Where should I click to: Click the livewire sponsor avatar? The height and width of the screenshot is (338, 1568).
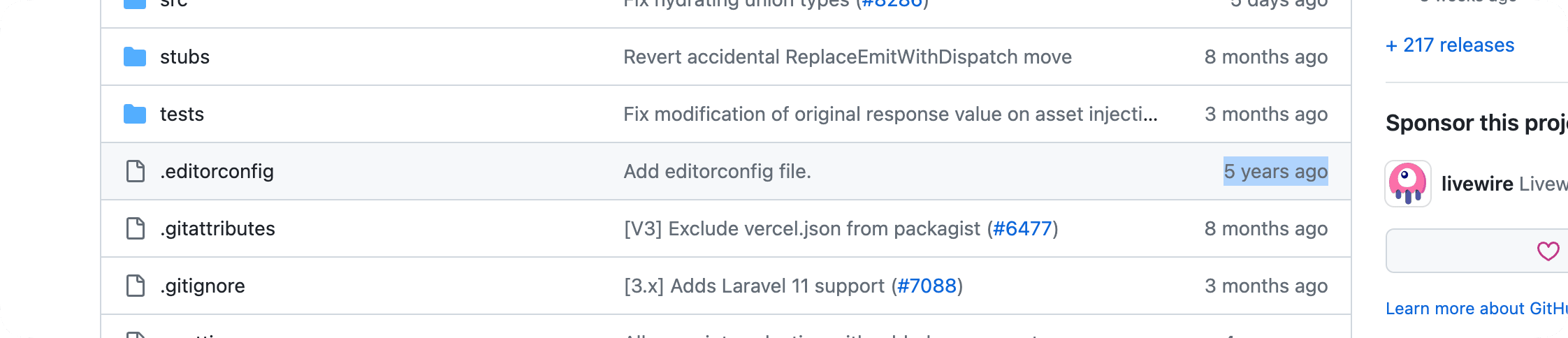click(x=1407, y=184)
